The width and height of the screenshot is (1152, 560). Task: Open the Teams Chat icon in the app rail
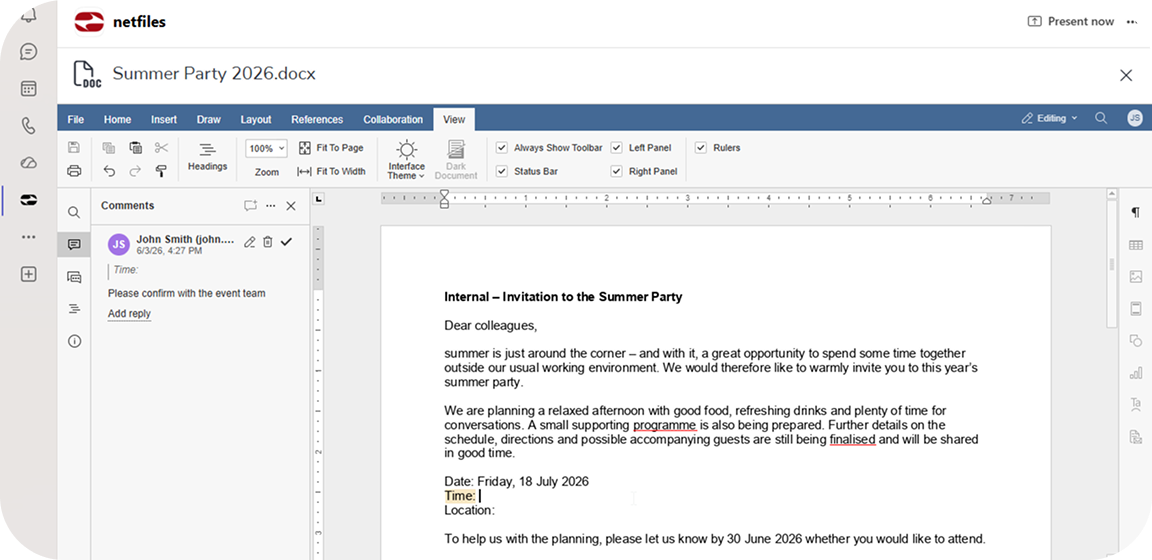tap(29, 52)
